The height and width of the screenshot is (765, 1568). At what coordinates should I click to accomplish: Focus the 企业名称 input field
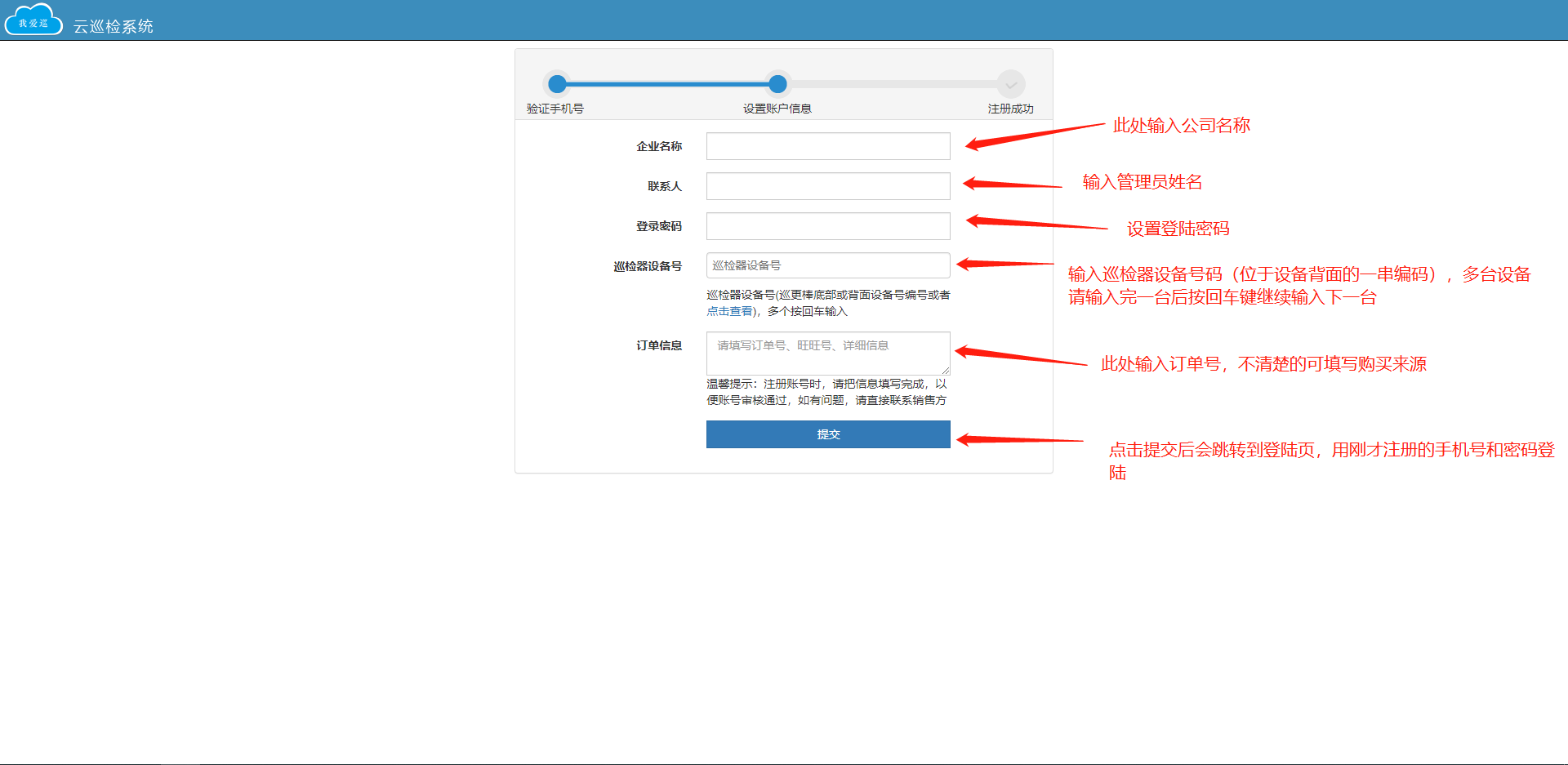[x=828, y=146]
